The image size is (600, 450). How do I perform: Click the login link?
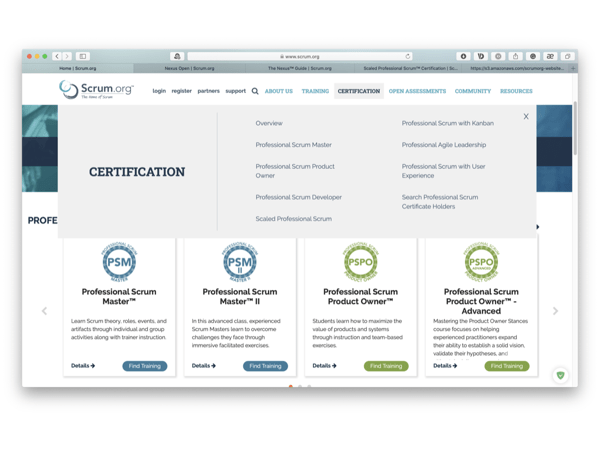point(159,91)
